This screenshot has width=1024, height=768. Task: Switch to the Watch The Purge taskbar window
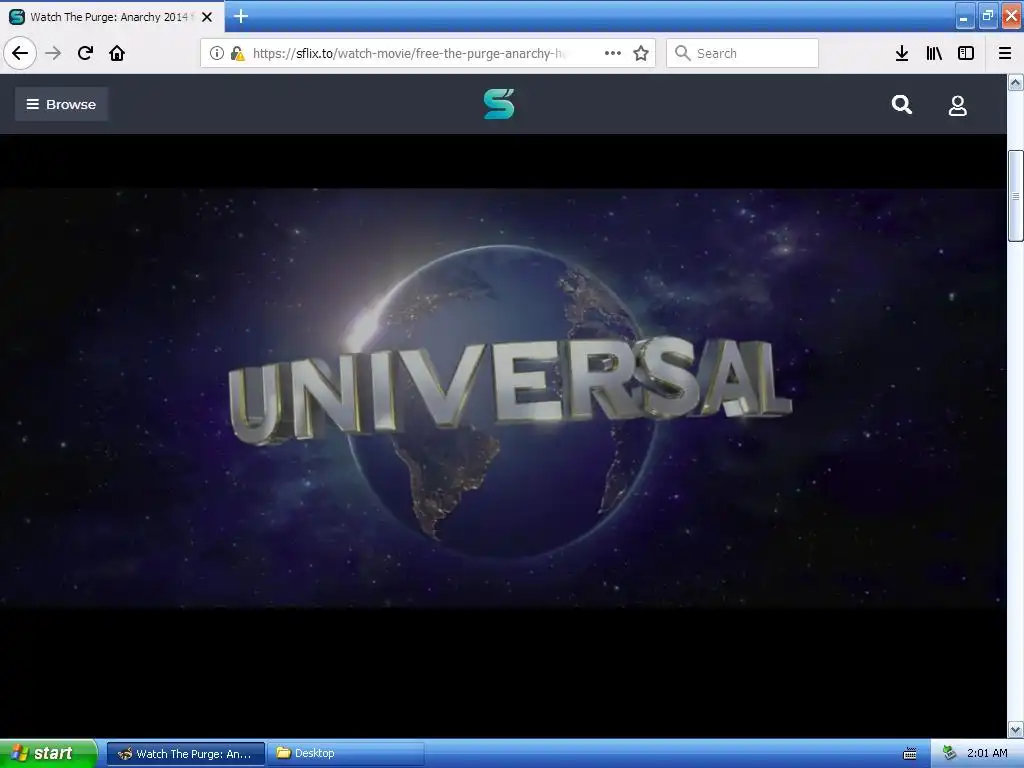(186, 754)
